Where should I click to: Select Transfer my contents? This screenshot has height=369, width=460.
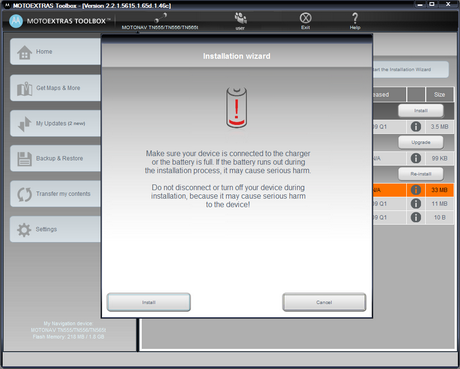point(56,194)
